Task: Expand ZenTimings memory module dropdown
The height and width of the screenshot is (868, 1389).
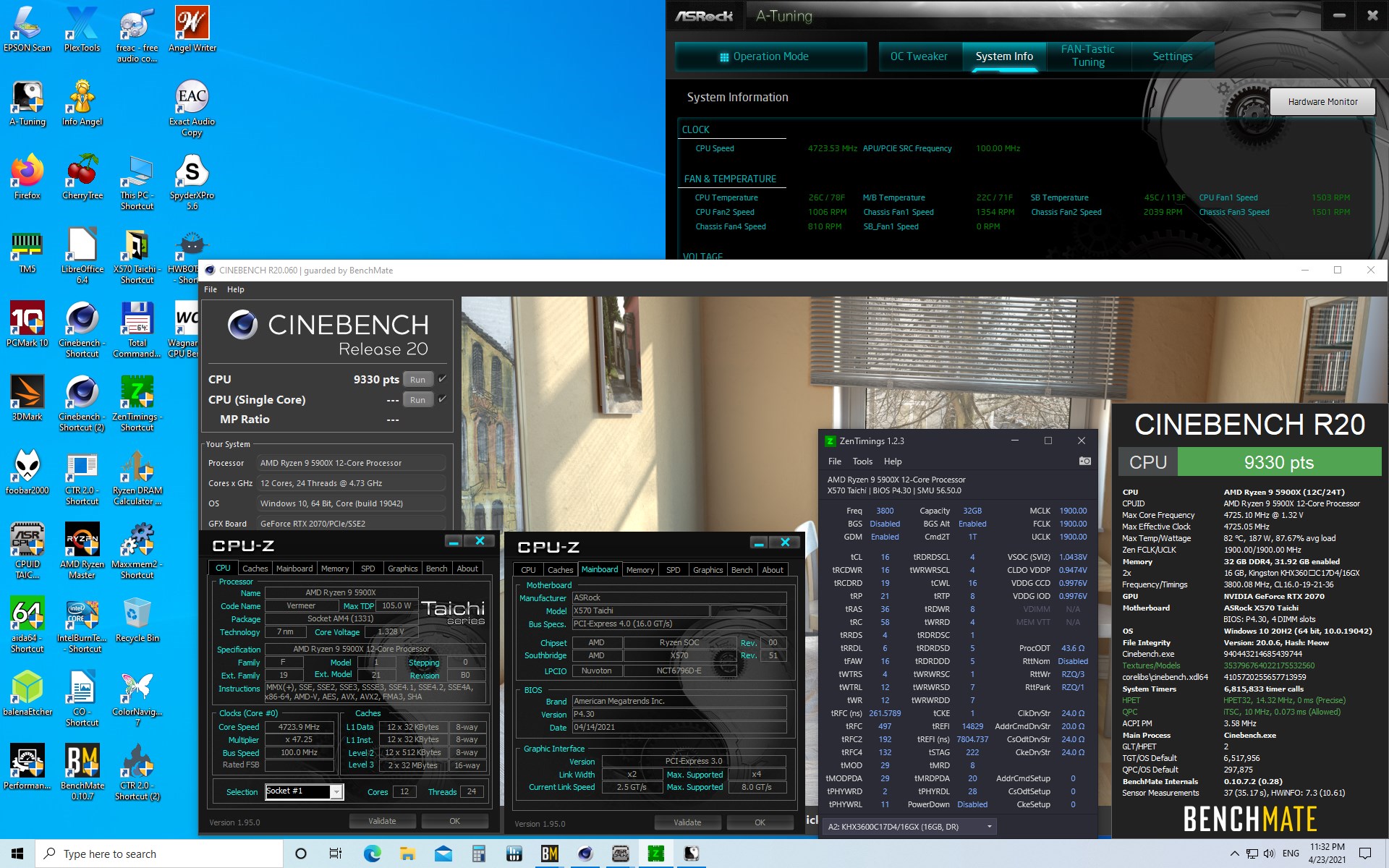Action: click(x=910, y=826)
